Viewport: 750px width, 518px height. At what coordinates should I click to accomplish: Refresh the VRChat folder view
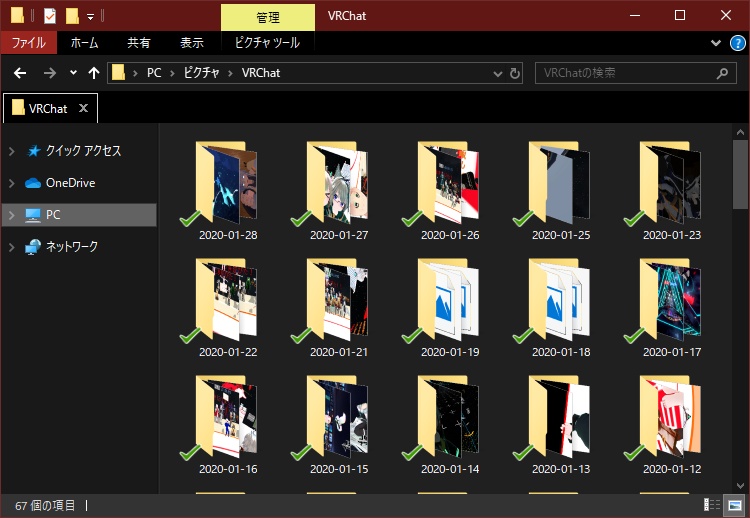pyautogui.click(x=515, y=73)
